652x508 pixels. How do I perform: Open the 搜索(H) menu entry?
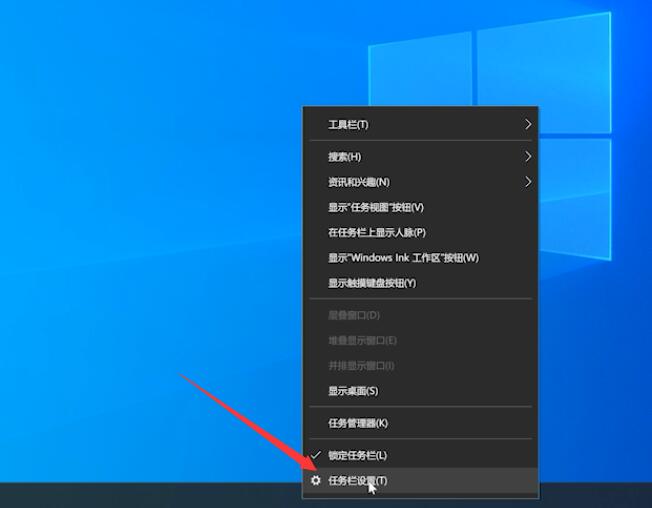[420, 157]
